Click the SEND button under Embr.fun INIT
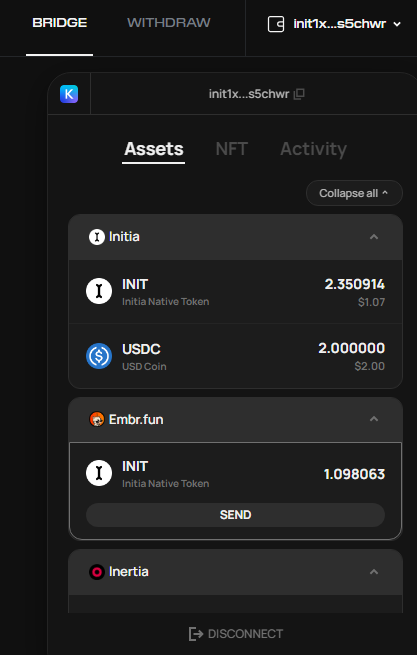 click(235, 515)
